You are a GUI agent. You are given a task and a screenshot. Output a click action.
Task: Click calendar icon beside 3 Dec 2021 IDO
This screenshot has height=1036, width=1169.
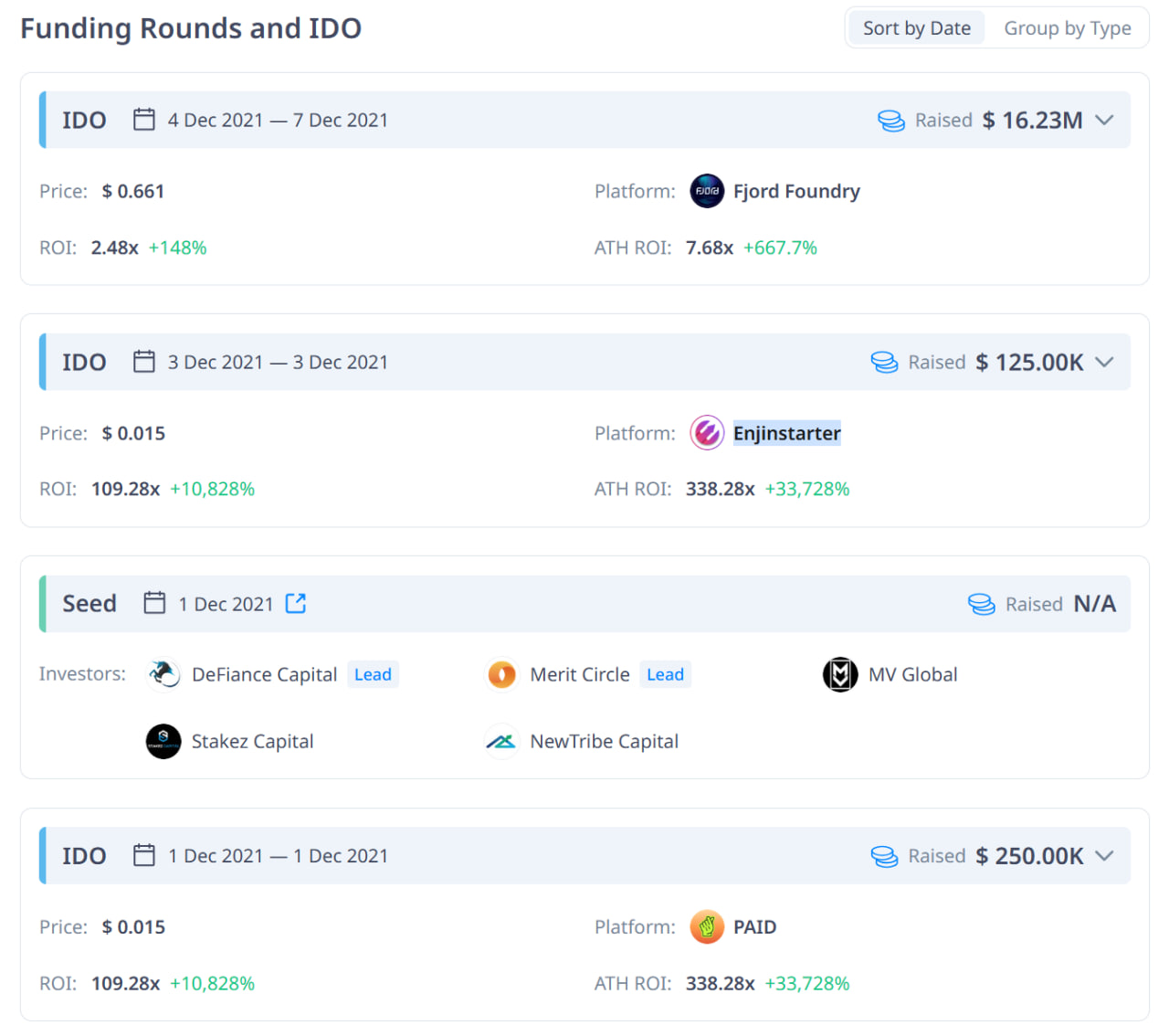tap(144, 362)
